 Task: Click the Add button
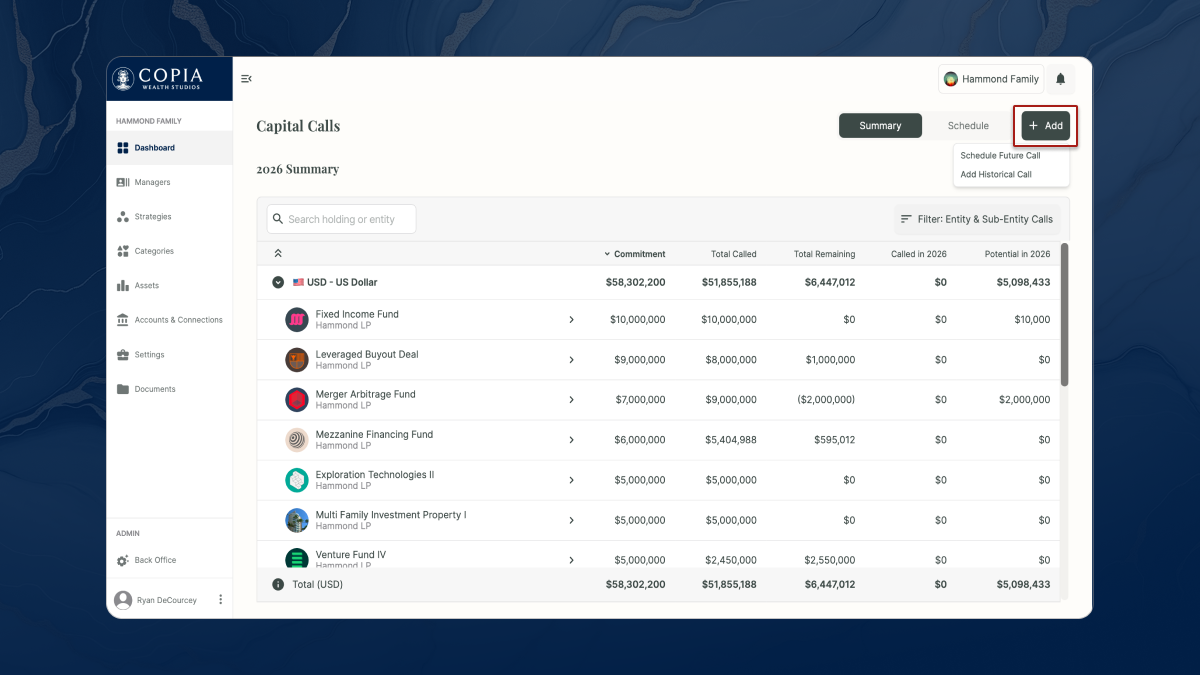tap(1045, 126)
